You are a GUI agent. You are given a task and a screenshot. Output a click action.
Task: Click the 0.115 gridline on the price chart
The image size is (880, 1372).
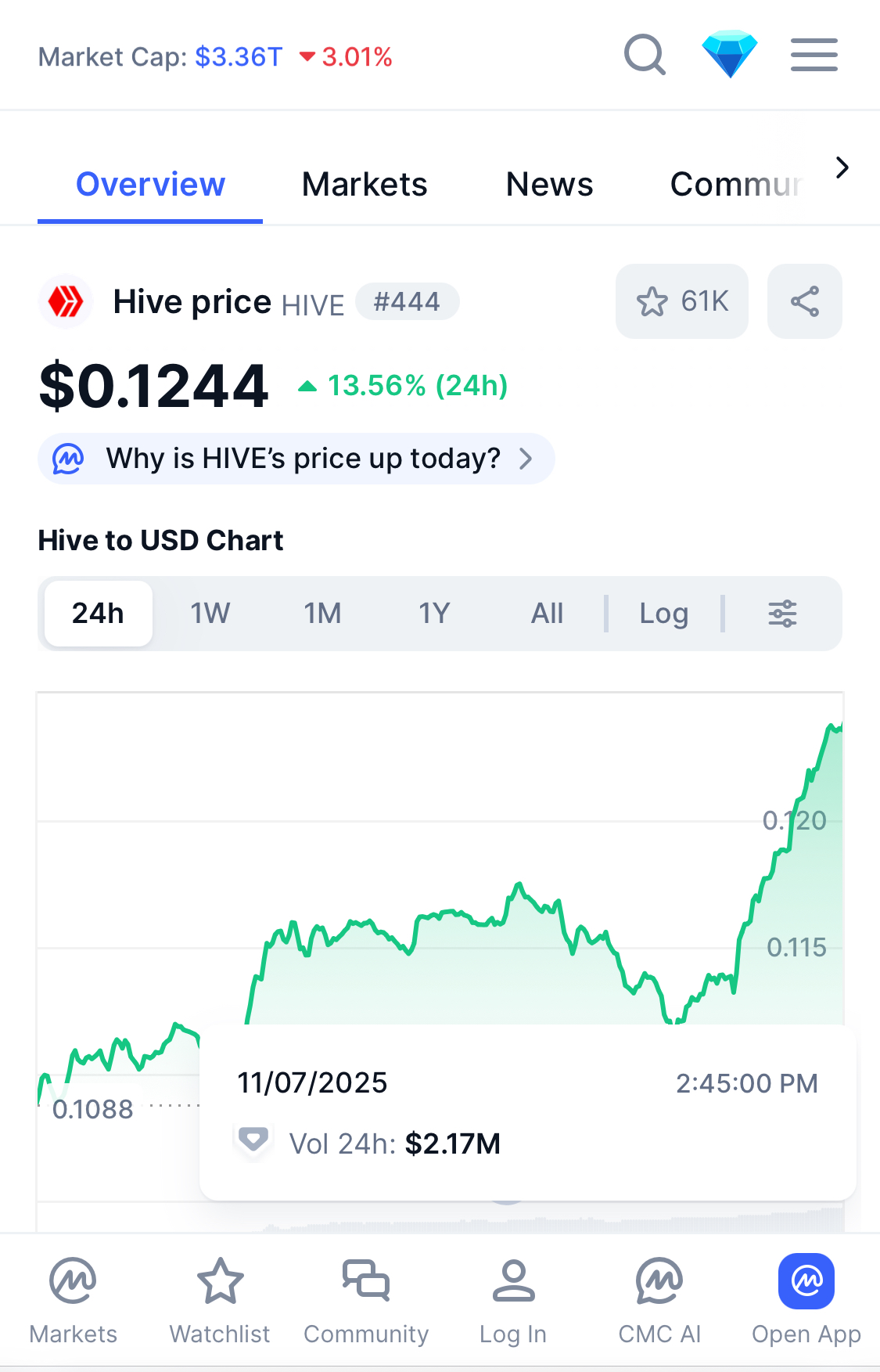click(391, 948)
